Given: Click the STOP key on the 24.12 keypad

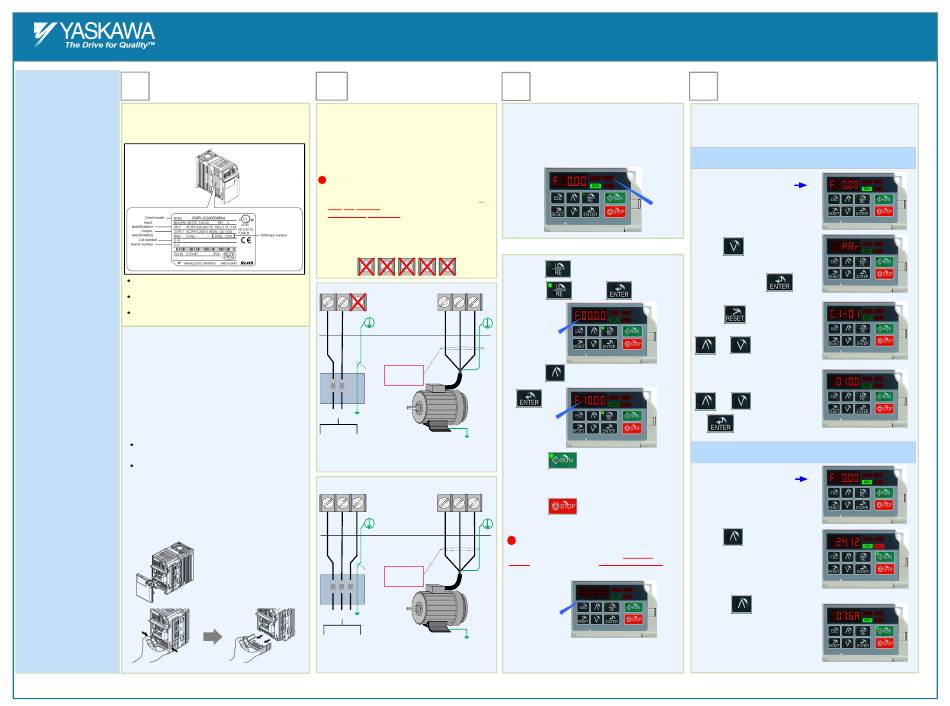Looking at the screenshot, I should (885, 568).
